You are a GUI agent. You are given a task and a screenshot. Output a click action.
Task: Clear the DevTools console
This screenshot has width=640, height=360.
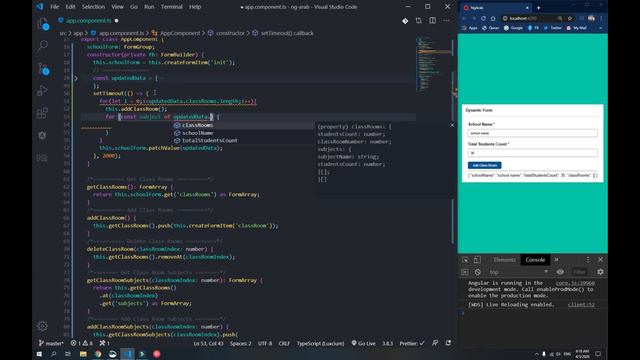click(x=478, y=272)
